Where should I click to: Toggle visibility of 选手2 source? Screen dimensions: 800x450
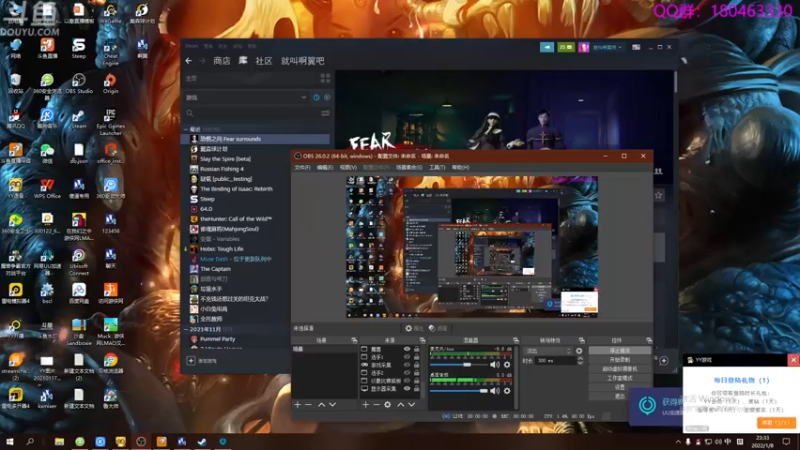coord(407,373)
